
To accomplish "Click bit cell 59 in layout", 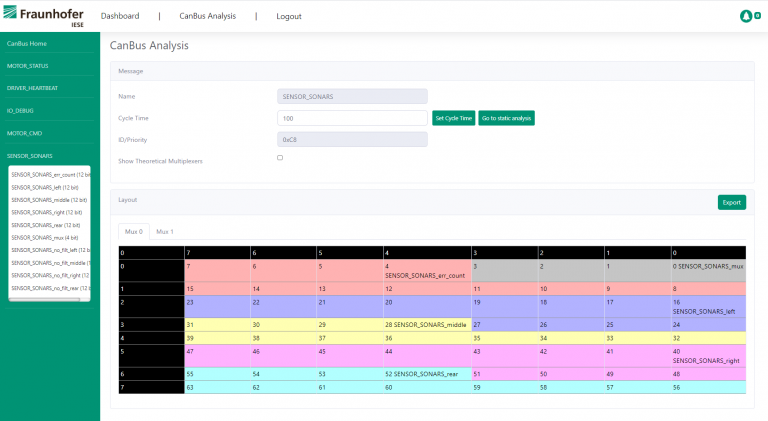I will [x=504, y=387].
